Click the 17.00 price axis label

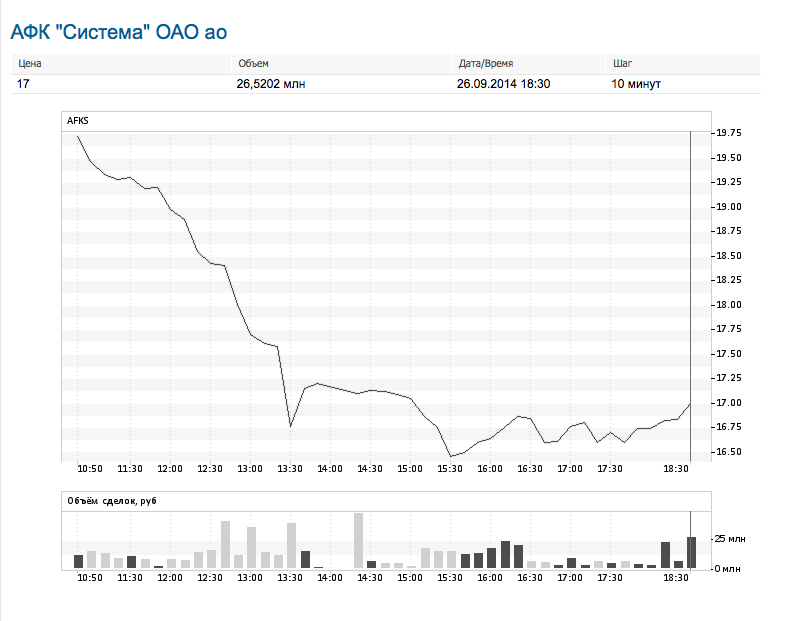(x=729, y=403)
